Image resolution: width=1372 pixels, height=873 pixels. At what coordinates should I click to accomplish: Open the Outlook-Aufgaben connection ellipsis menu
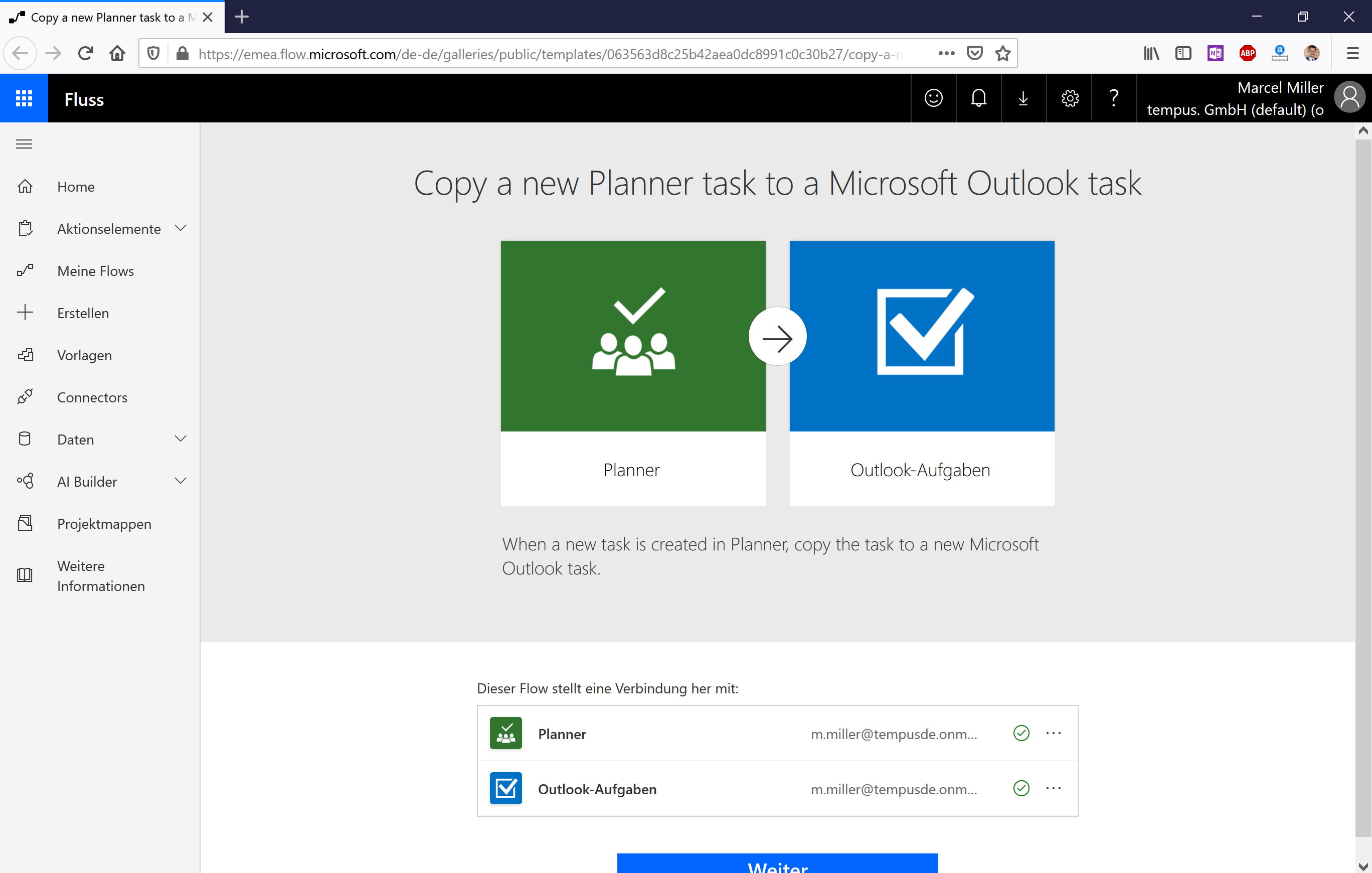tap(1054, 789)
